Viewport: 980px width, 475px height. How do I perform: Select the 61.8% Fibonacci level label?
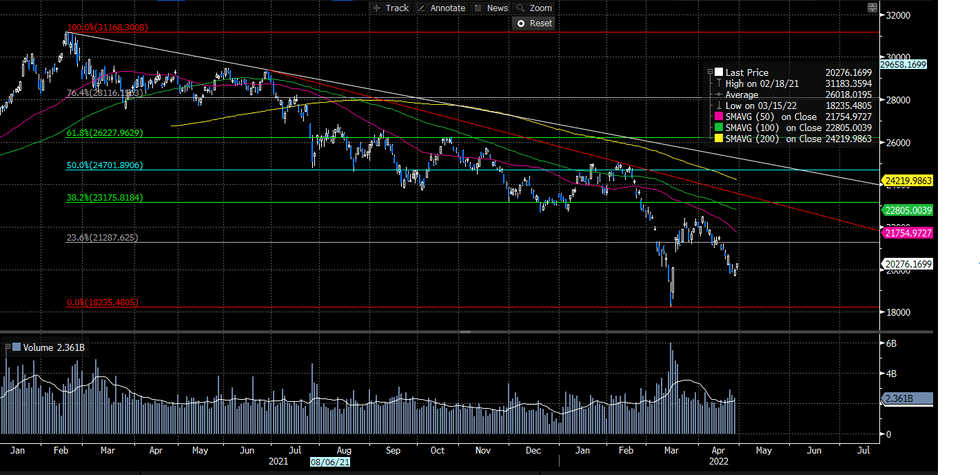[103, 131]
